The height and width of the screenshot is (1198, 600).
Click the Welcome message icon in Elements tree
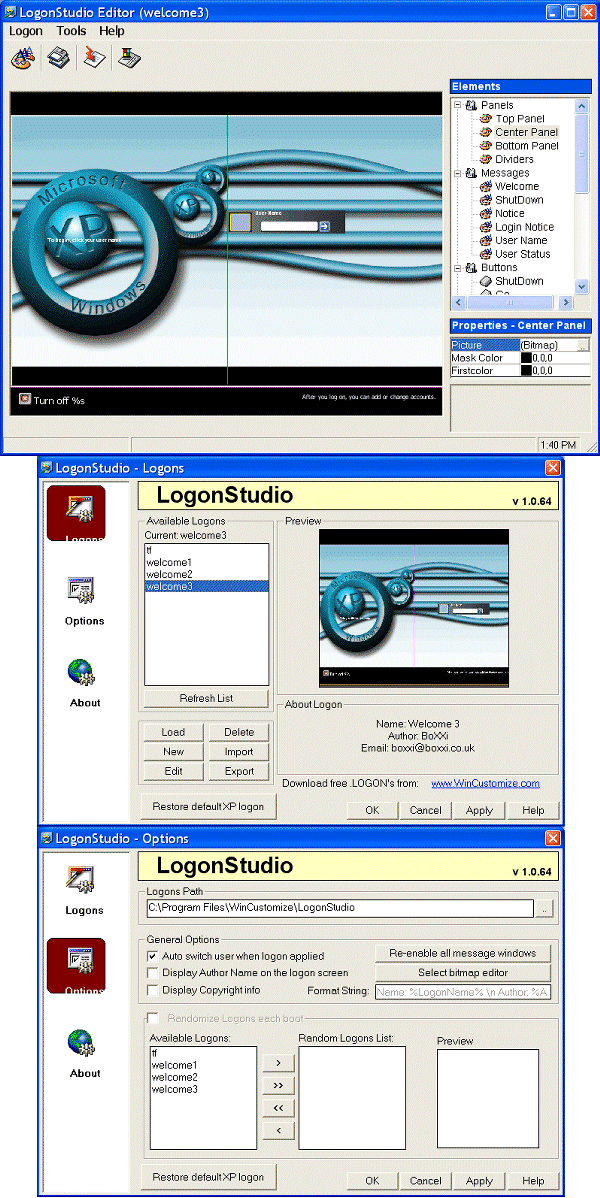point(485,186)
